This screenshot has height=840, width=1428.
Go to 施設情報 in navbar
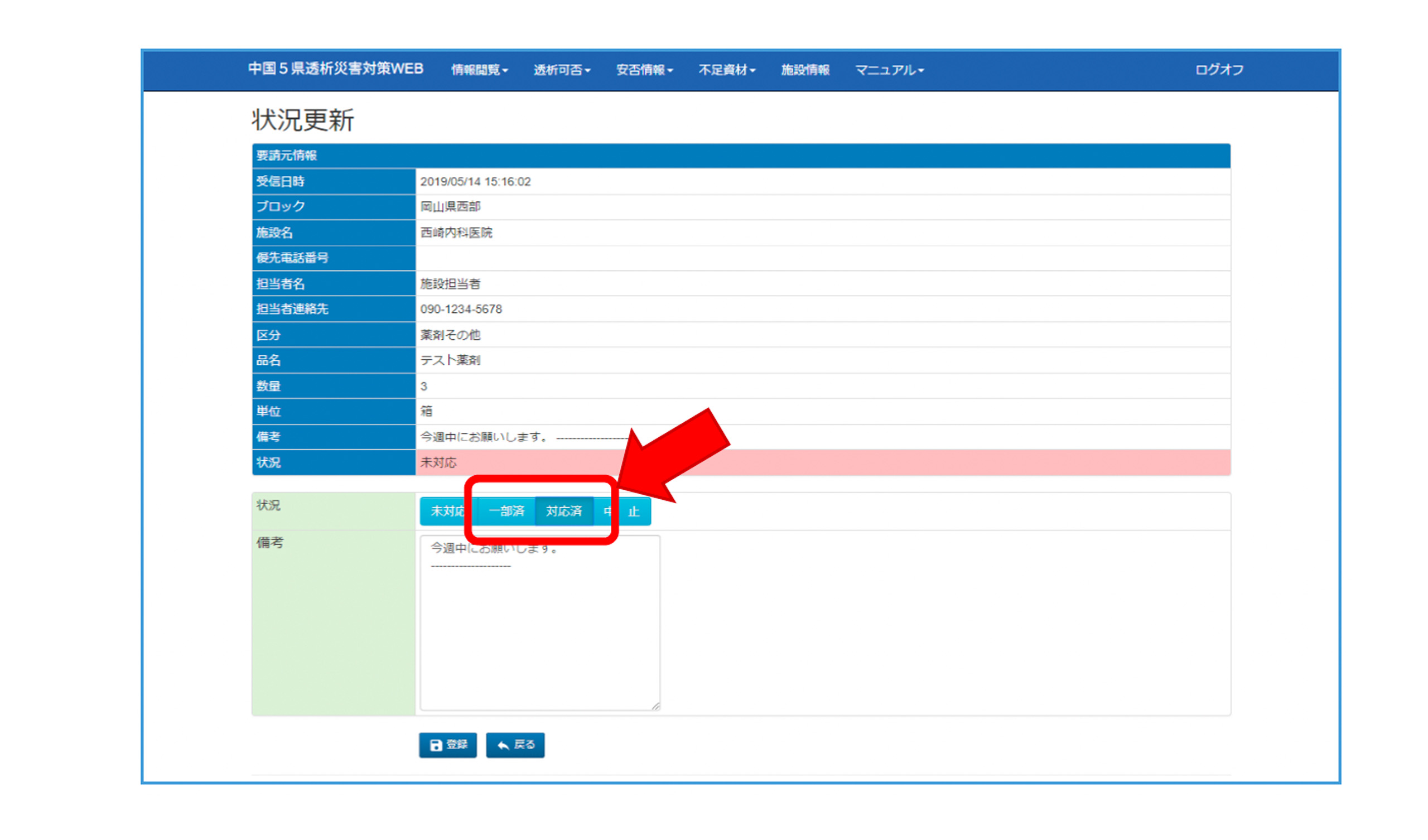(805, 70)
